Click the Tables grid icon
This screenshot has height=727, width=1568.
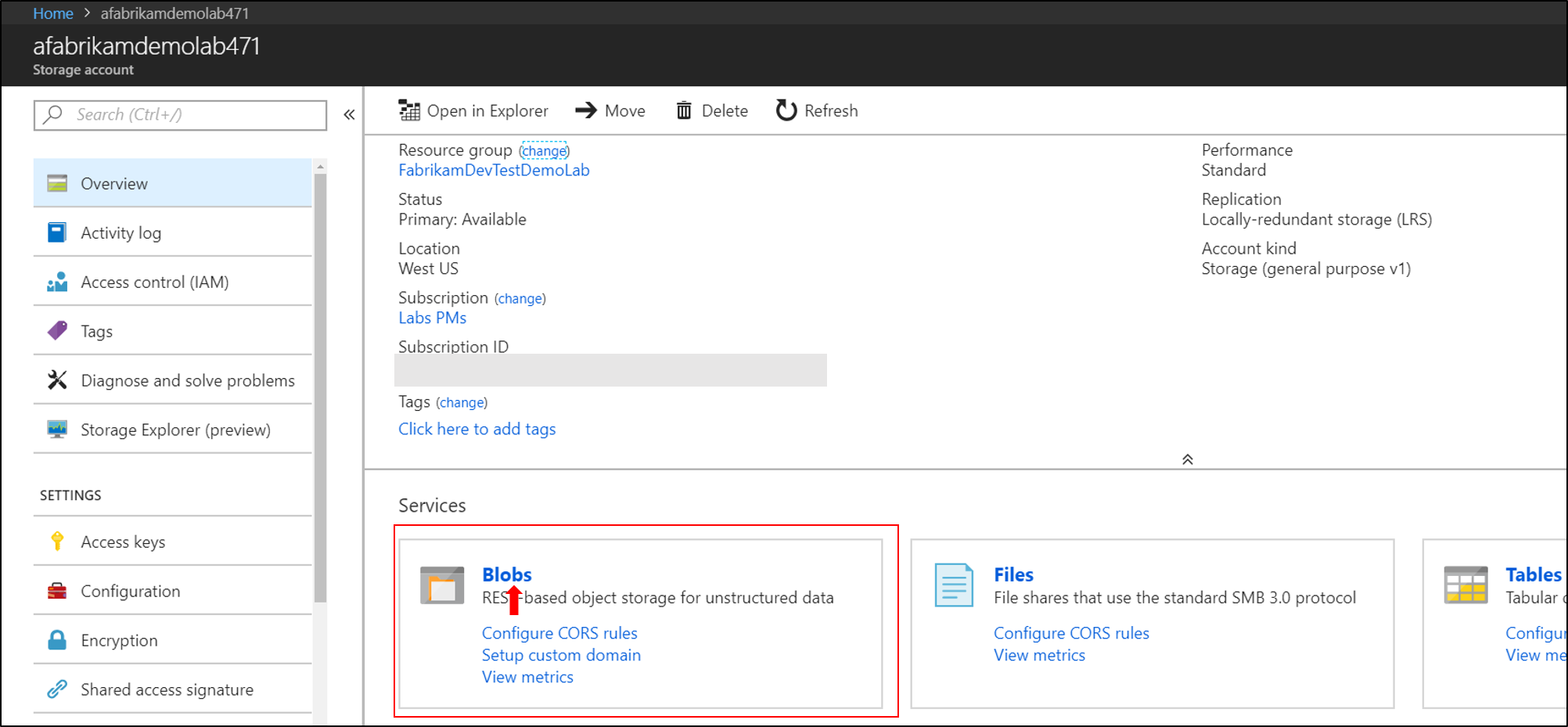coord(1466,585)
